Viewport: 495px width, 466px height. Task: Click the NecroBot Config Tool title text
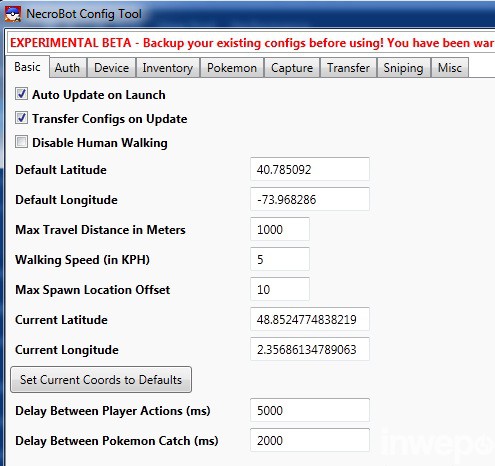click(84, 14)
